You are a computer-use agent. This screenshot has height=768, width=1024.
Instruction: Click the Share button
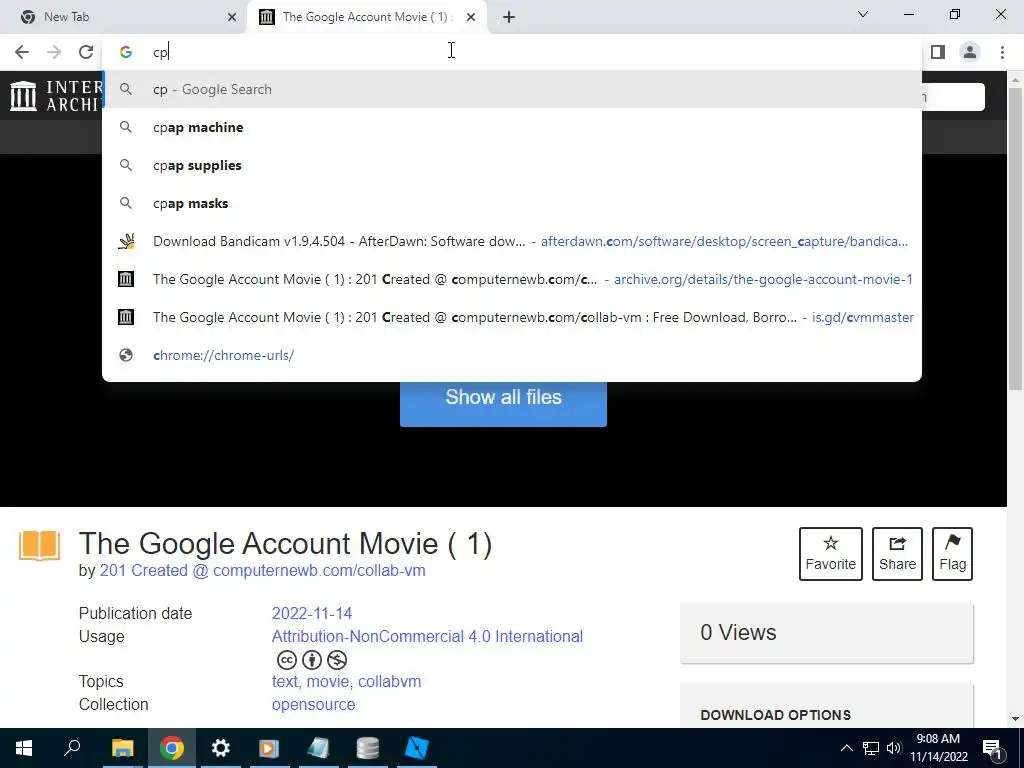[897, 554]
